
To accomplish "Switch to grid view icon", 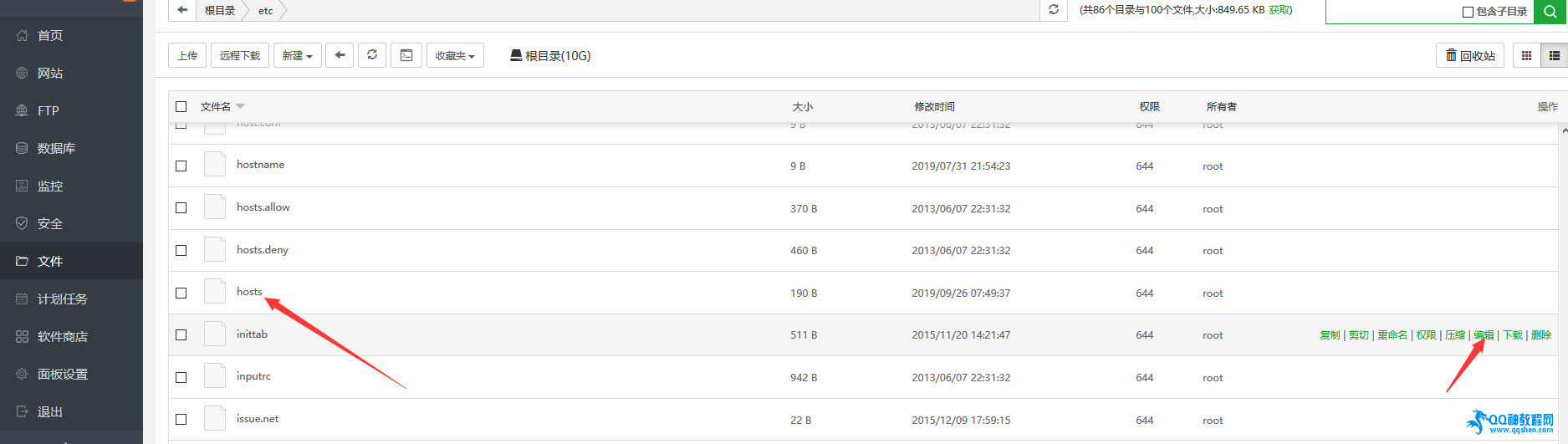I will [1526, 55].
